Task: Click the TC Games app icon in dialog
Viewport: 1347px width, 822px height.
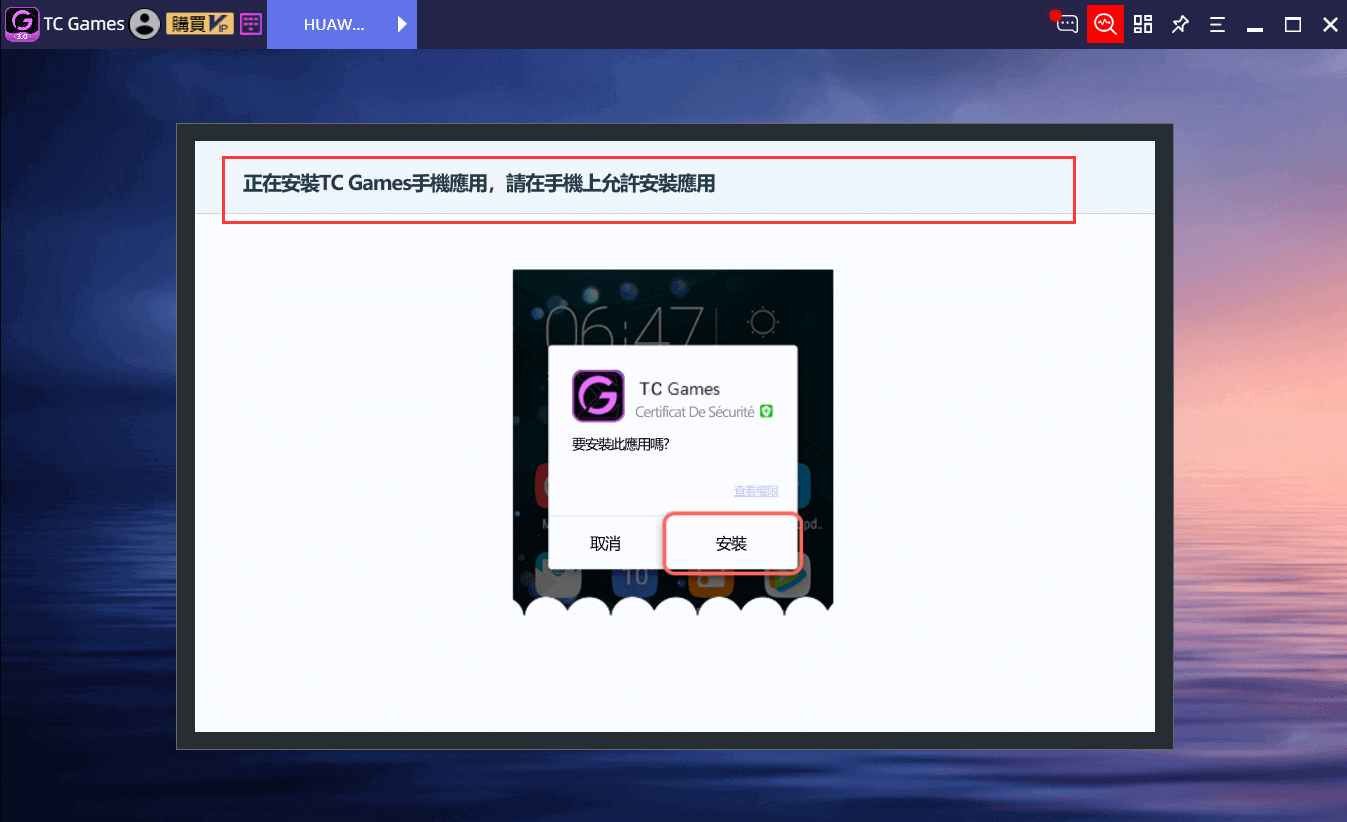Action: click(598, 396)
